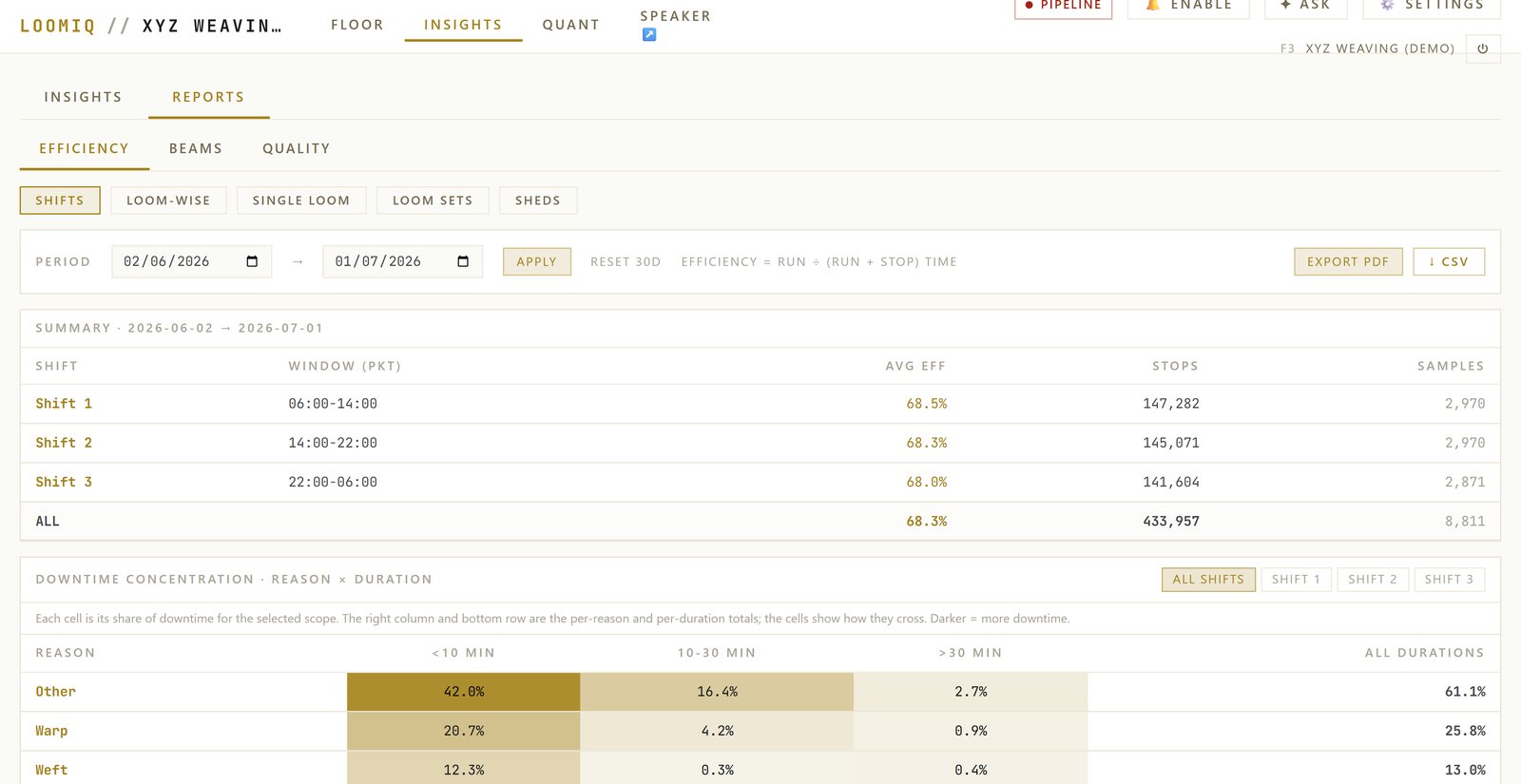Click the 22:00-06:00 window cell
Screen dimensions: 1521x784
(333, 482)
